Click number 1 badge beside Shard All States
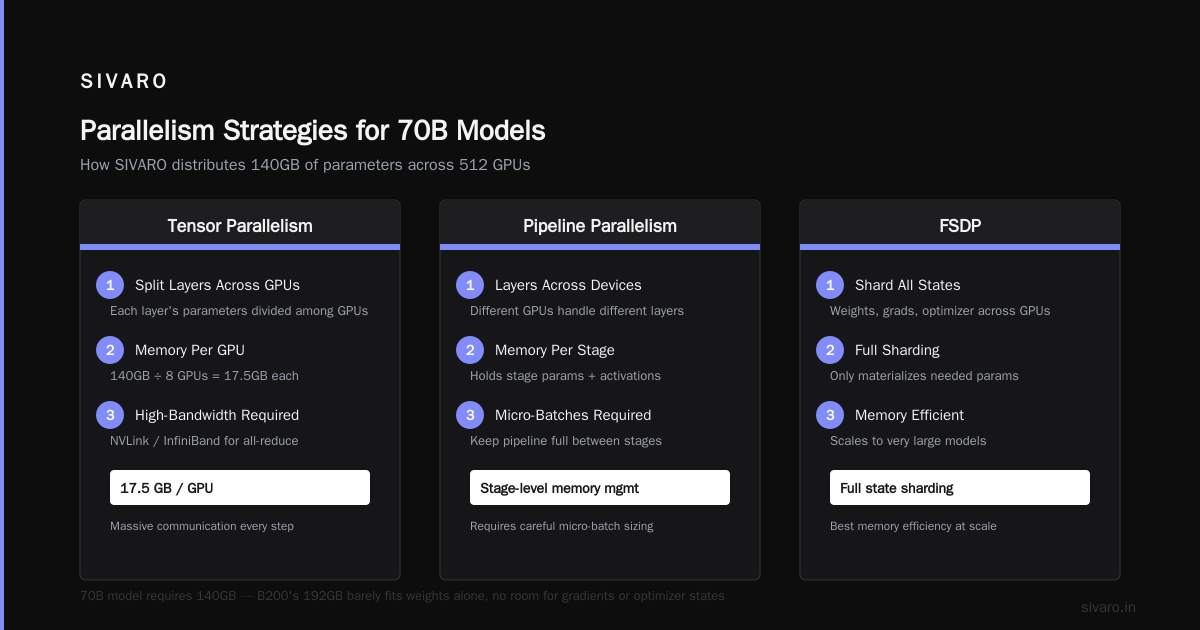Viewport: 1200px width, 630px height. tap(829, 285)
